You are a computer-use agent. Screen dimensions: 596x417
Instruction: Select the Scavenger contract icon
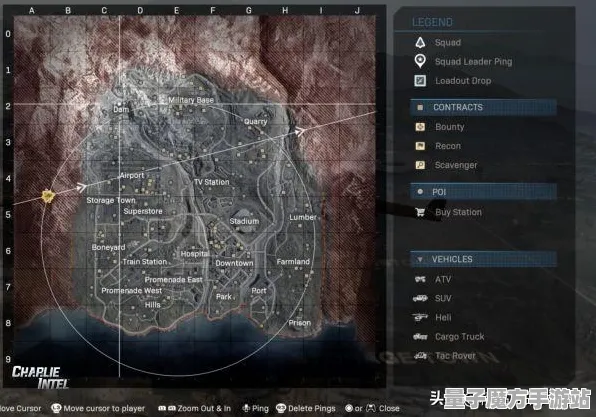click(x=420, y=165)
